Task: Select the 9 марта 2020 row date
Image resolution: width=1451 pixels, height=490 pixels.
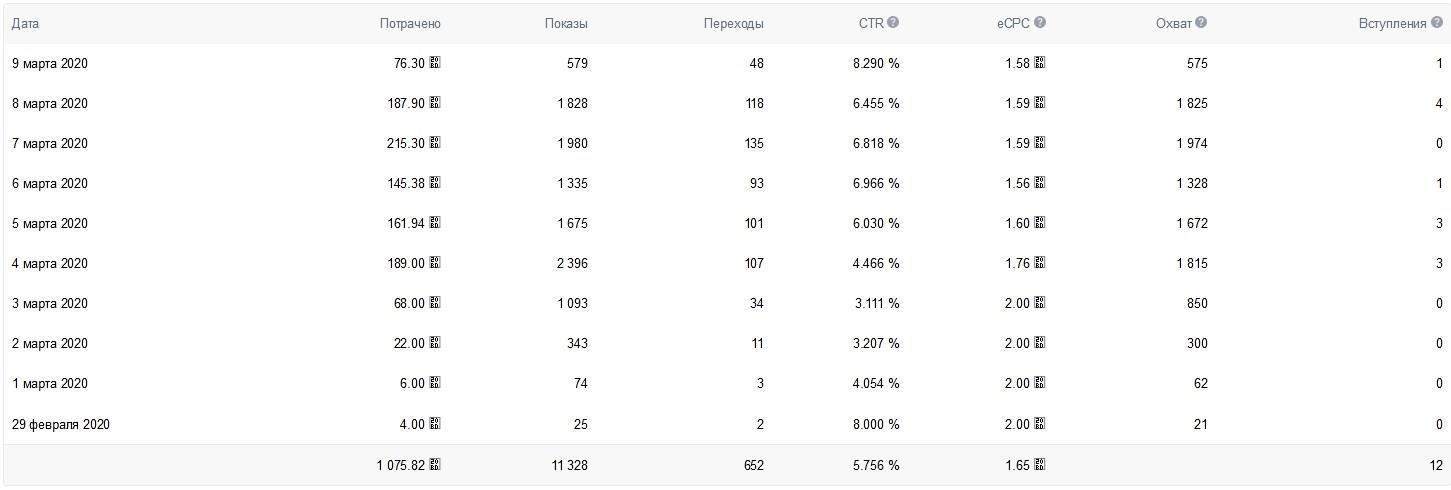Action: [x=50, y=63]
